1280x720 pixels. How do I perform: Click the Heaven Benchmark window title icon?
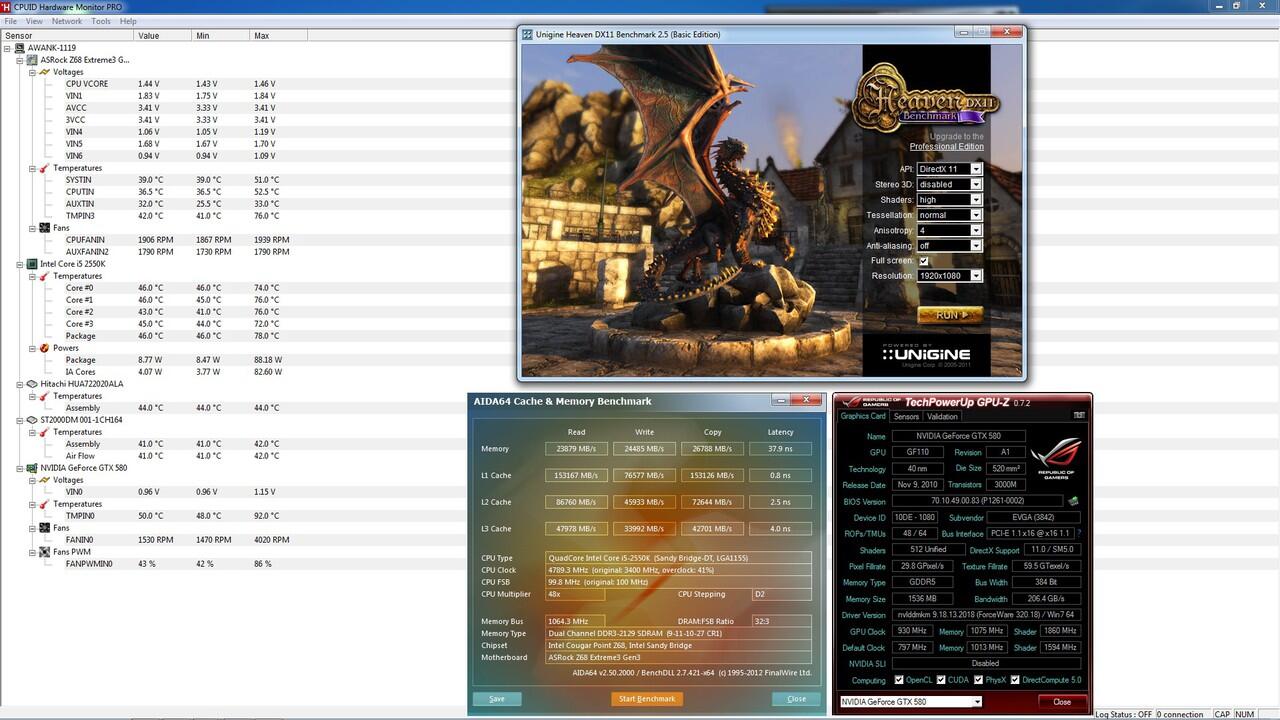pos(527,34)
